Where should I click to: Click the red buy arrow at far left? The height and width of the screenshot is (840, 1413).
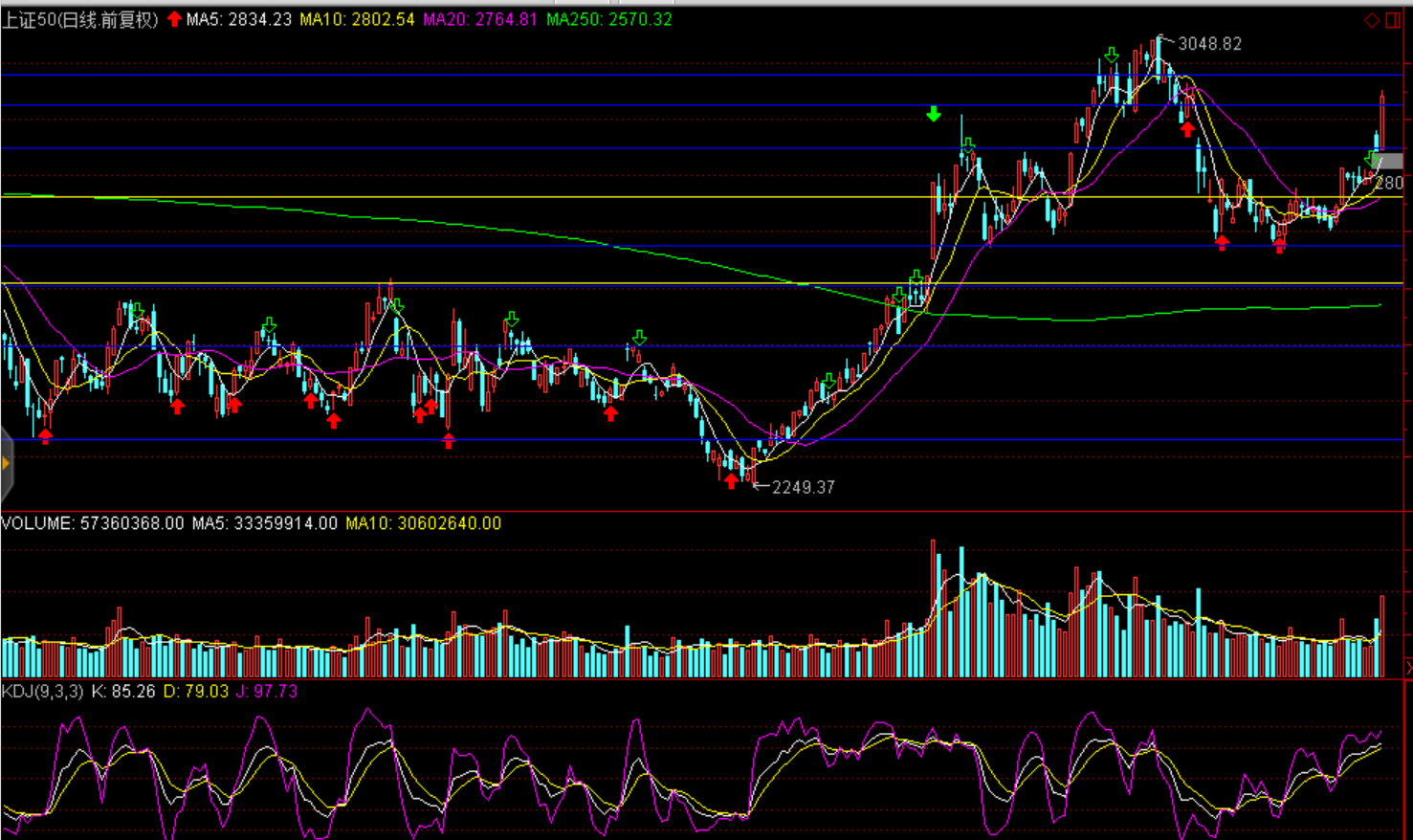point(45,436)
